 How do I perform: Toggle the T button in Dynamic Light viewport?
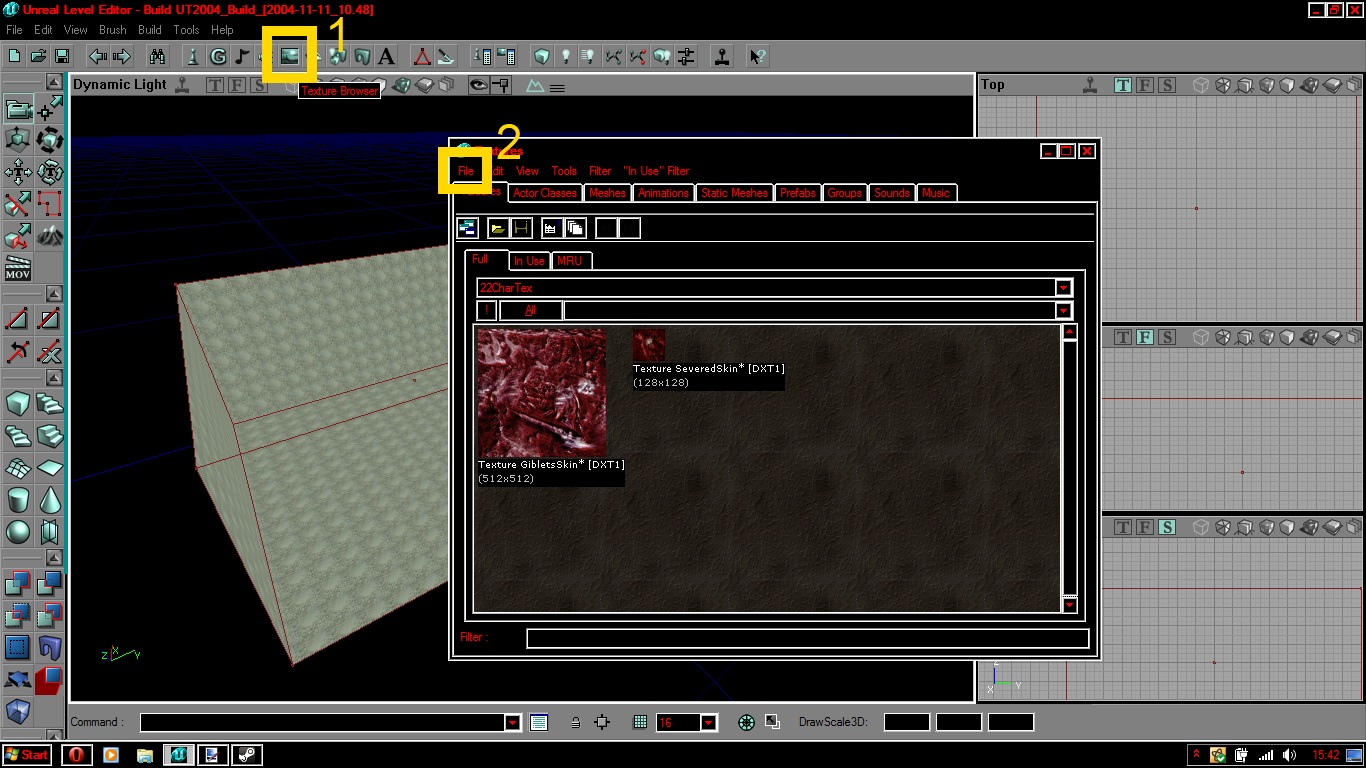(214, 85)
